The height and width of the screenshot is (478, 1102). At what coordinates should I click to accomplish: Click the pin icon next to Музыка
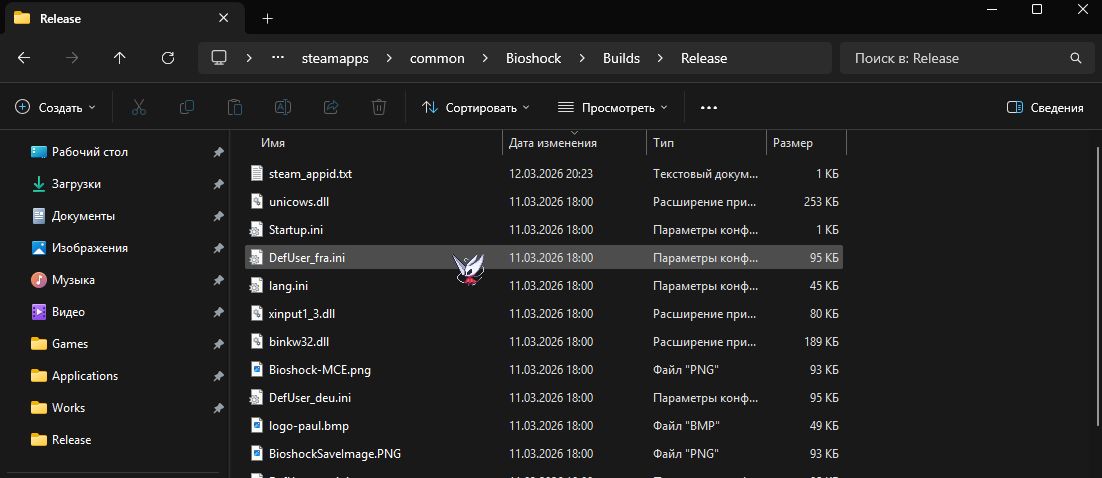coord(219,280)
